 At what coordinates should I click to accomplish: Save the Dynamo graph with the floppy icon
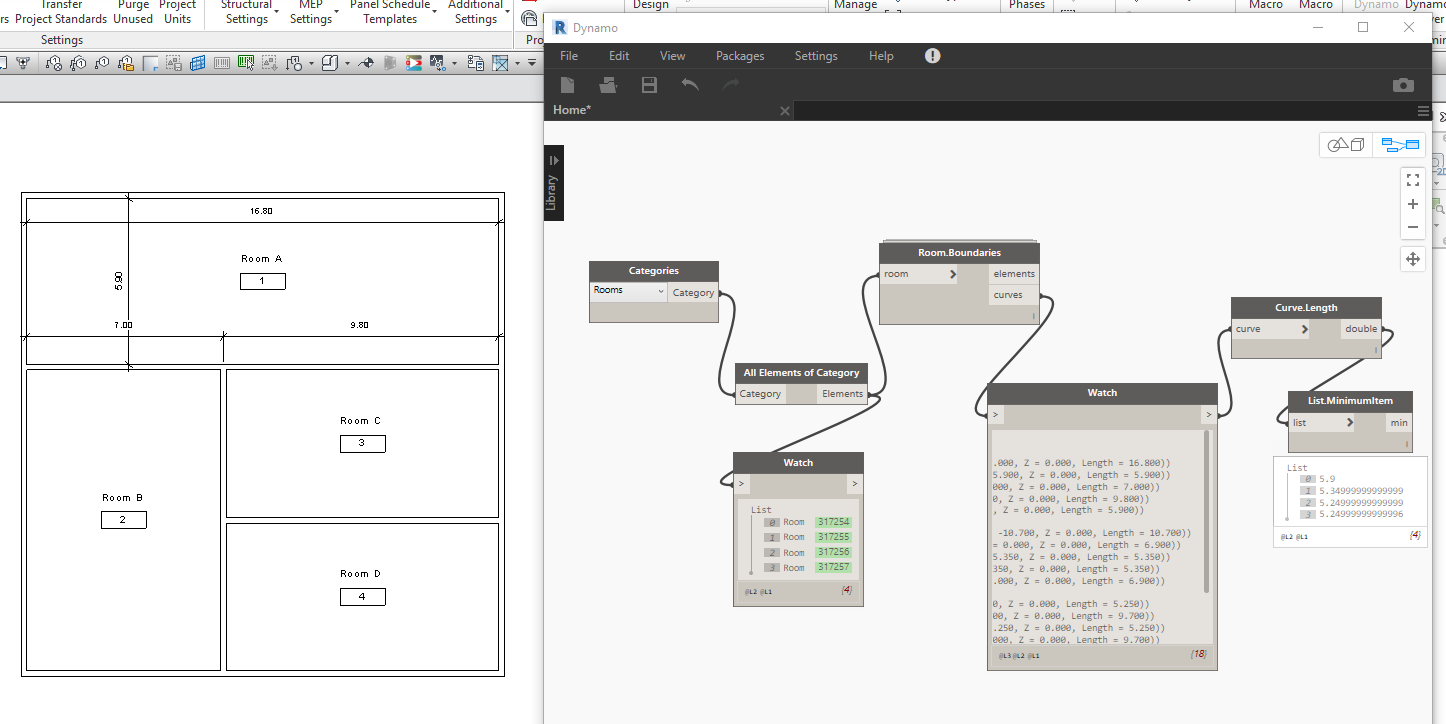click(x=649, y=85)
